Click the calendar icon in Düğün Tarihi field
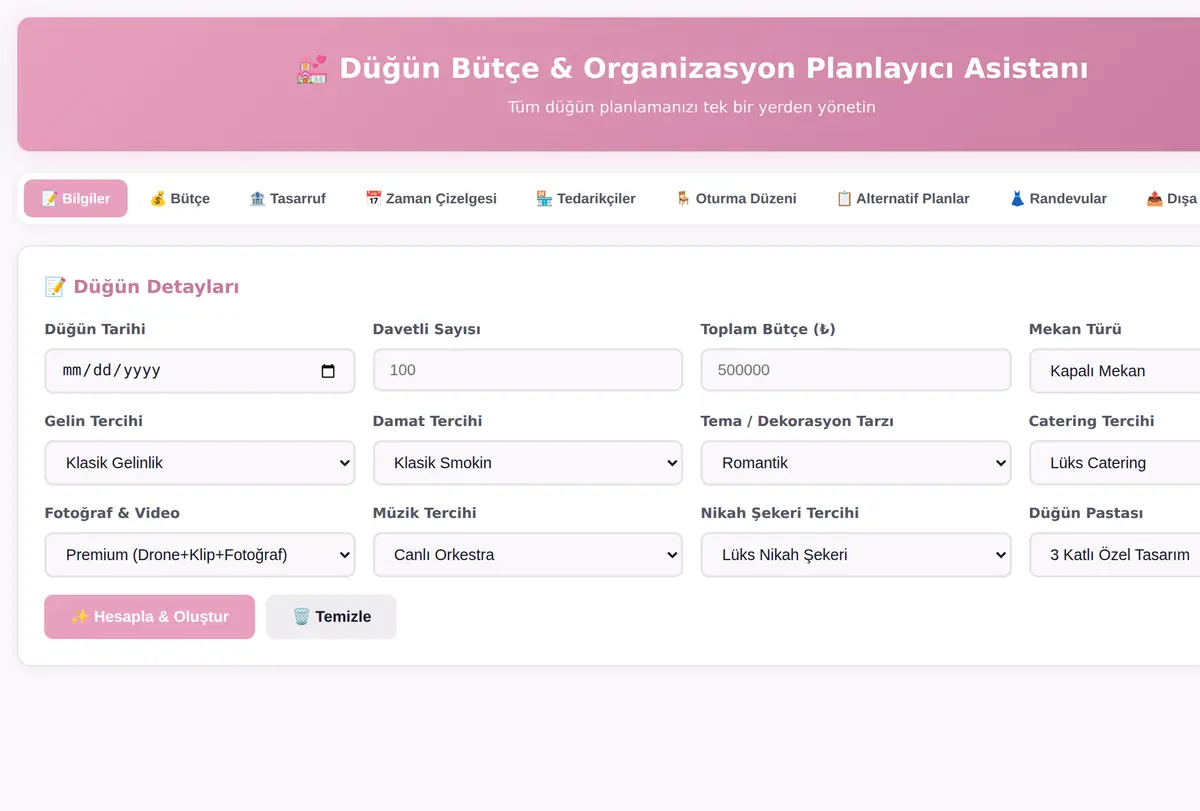Screen dimensions: 1200x811 point(328,371)
